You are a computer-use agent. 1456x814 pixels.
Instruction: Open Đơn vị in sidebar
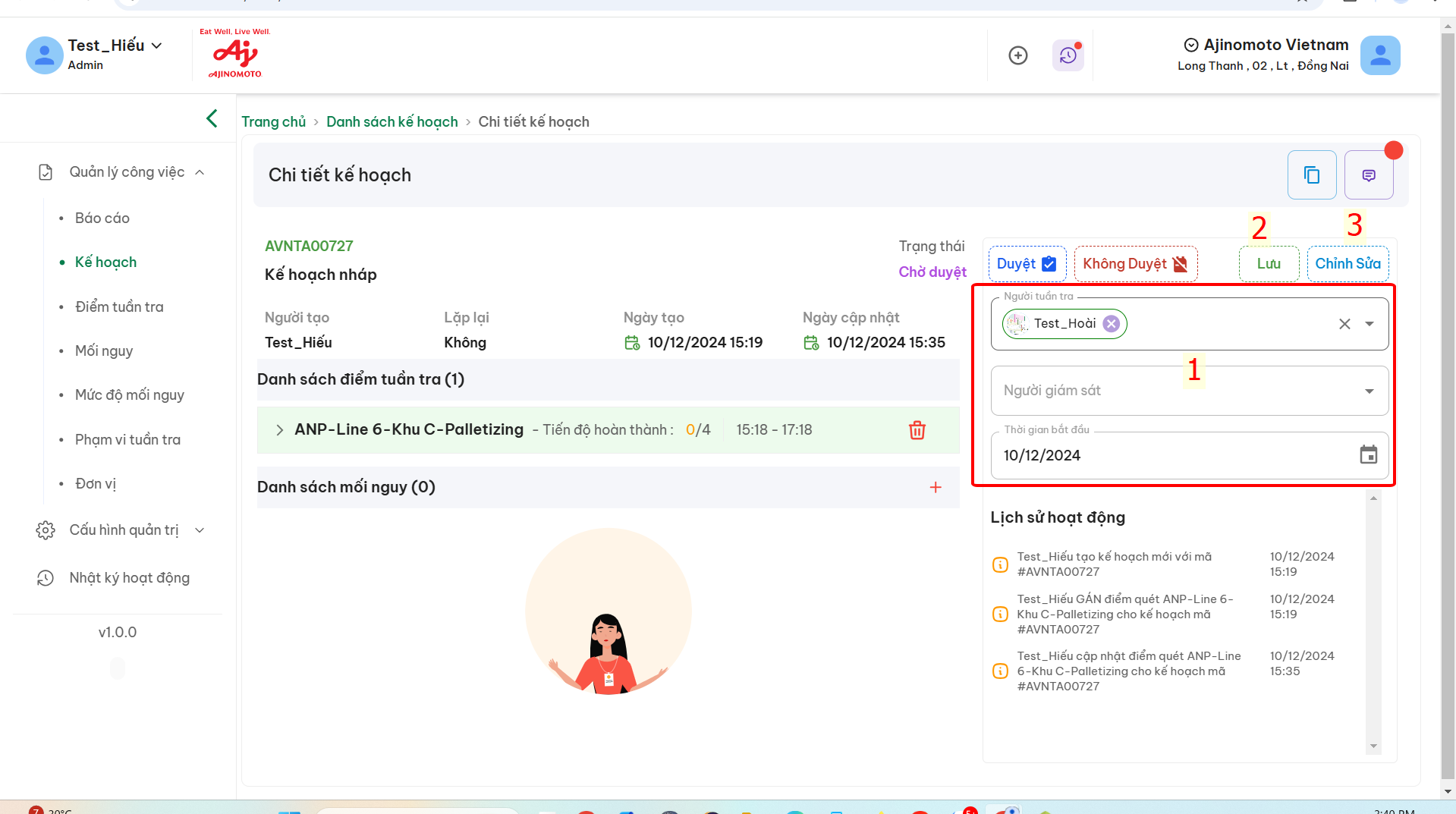(96, 483)
